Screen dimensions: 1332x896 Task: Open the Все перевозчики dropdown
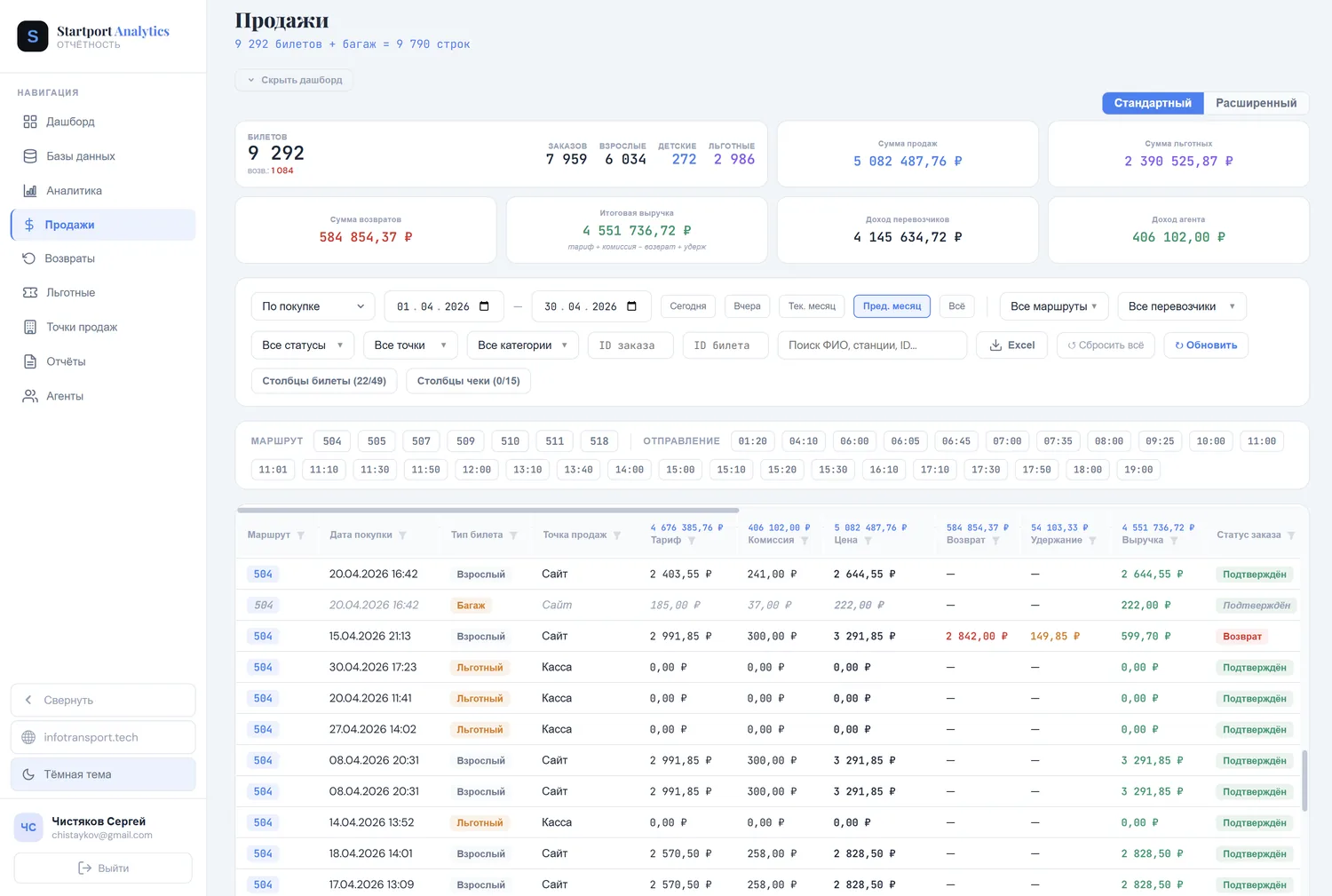tap(1182, 306)
